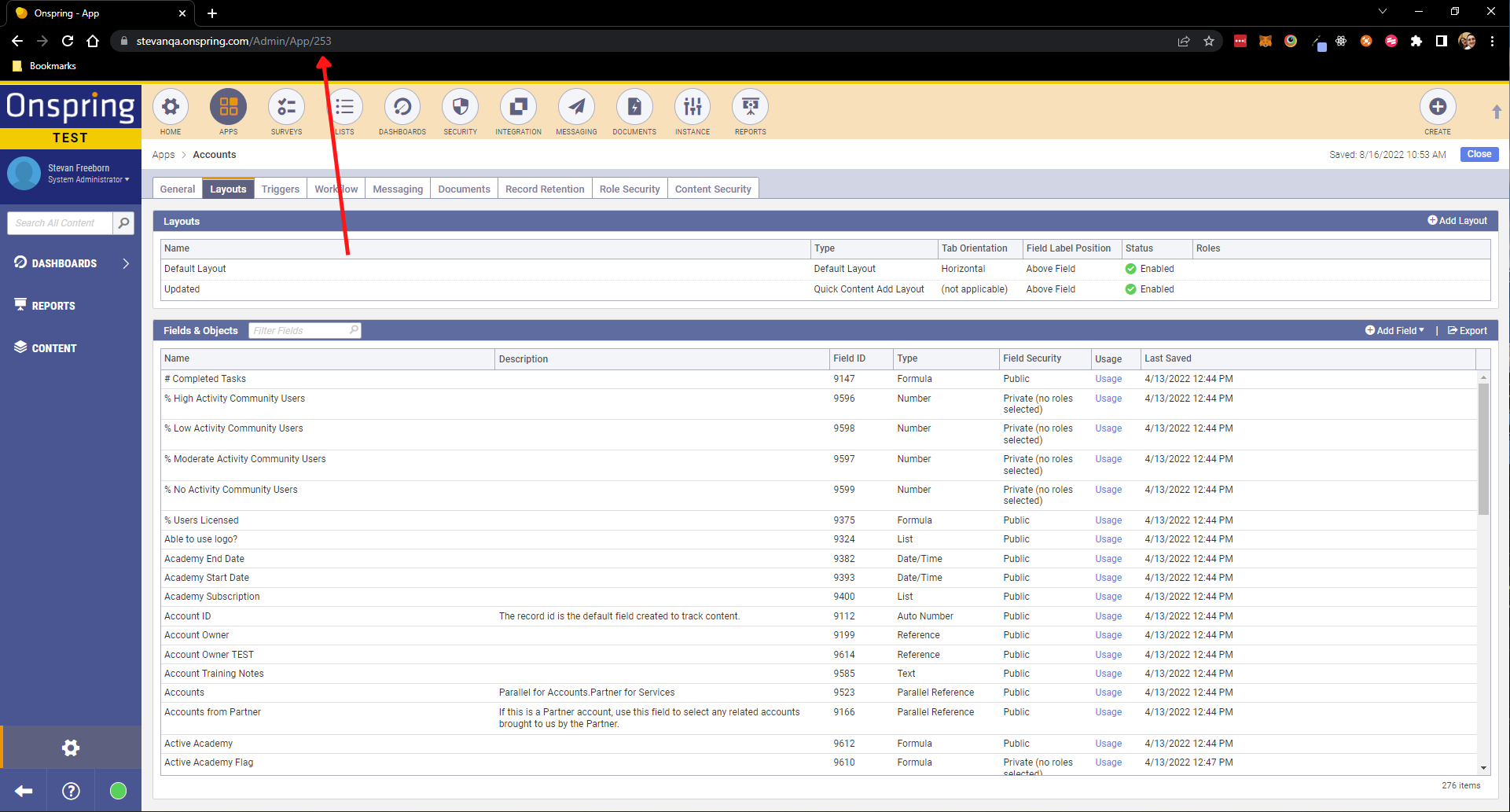
Task: Open the Chrome tab search dropdown arrow
Action: [x=1382, y=12]
